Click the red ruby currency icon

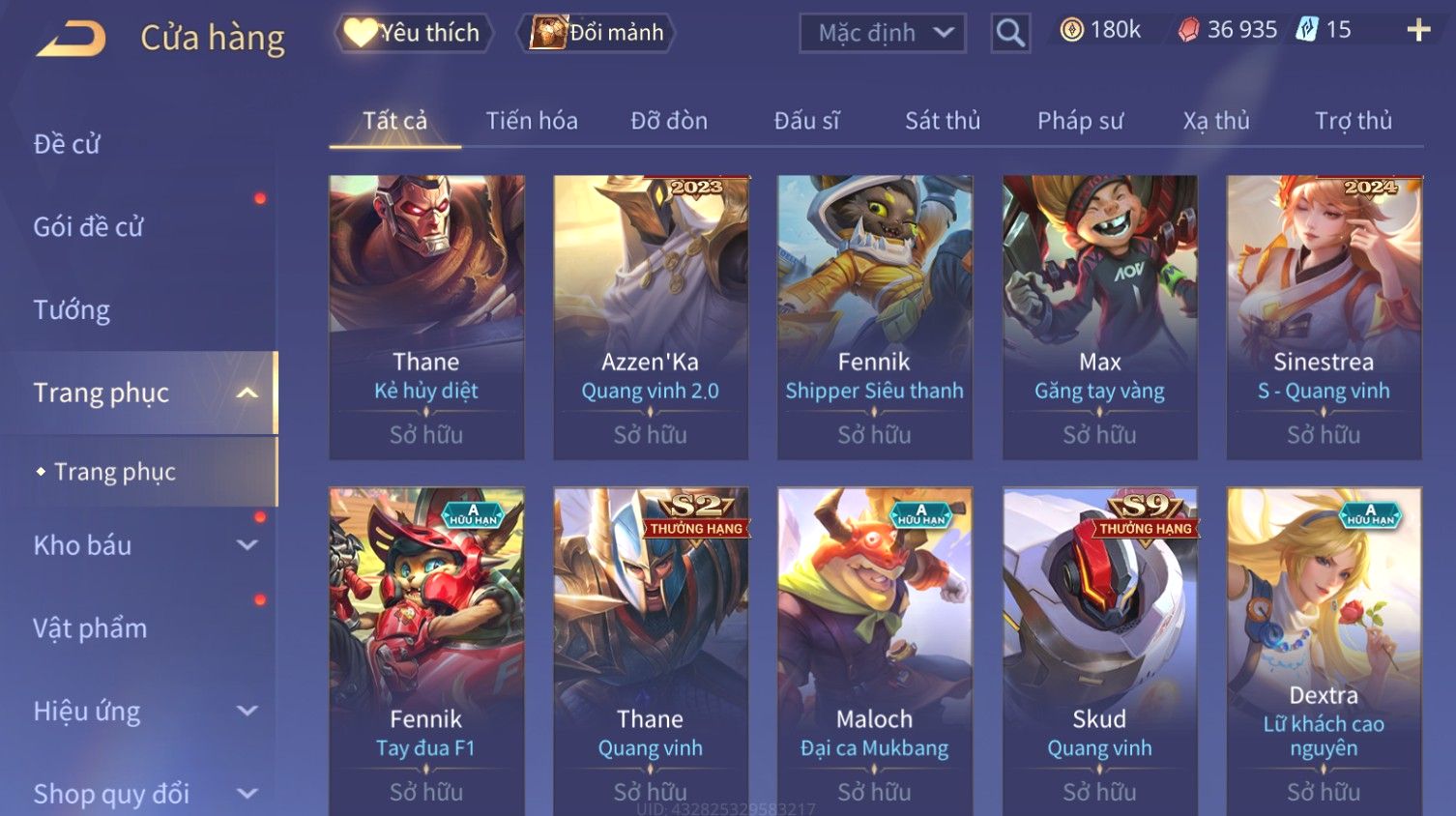click(1188, 31)
